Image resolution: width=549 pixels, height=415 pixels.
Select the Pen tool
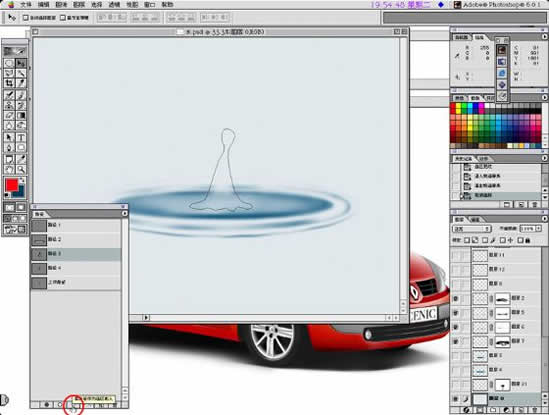tap(9, 147)
